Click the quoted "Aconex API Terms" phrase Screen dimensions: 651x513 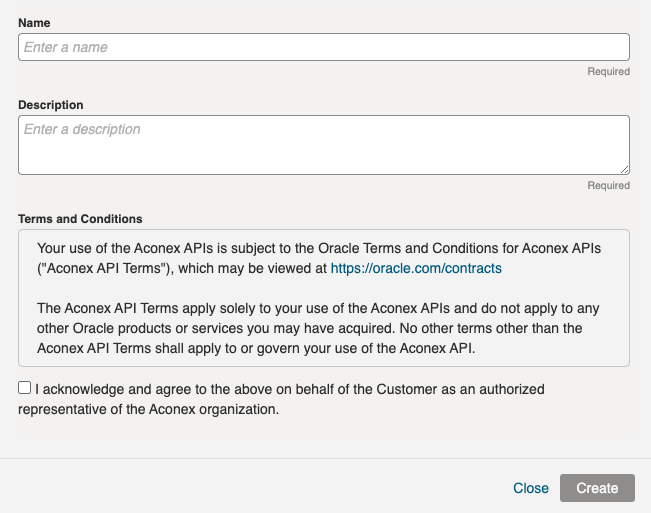pos(103,268)
